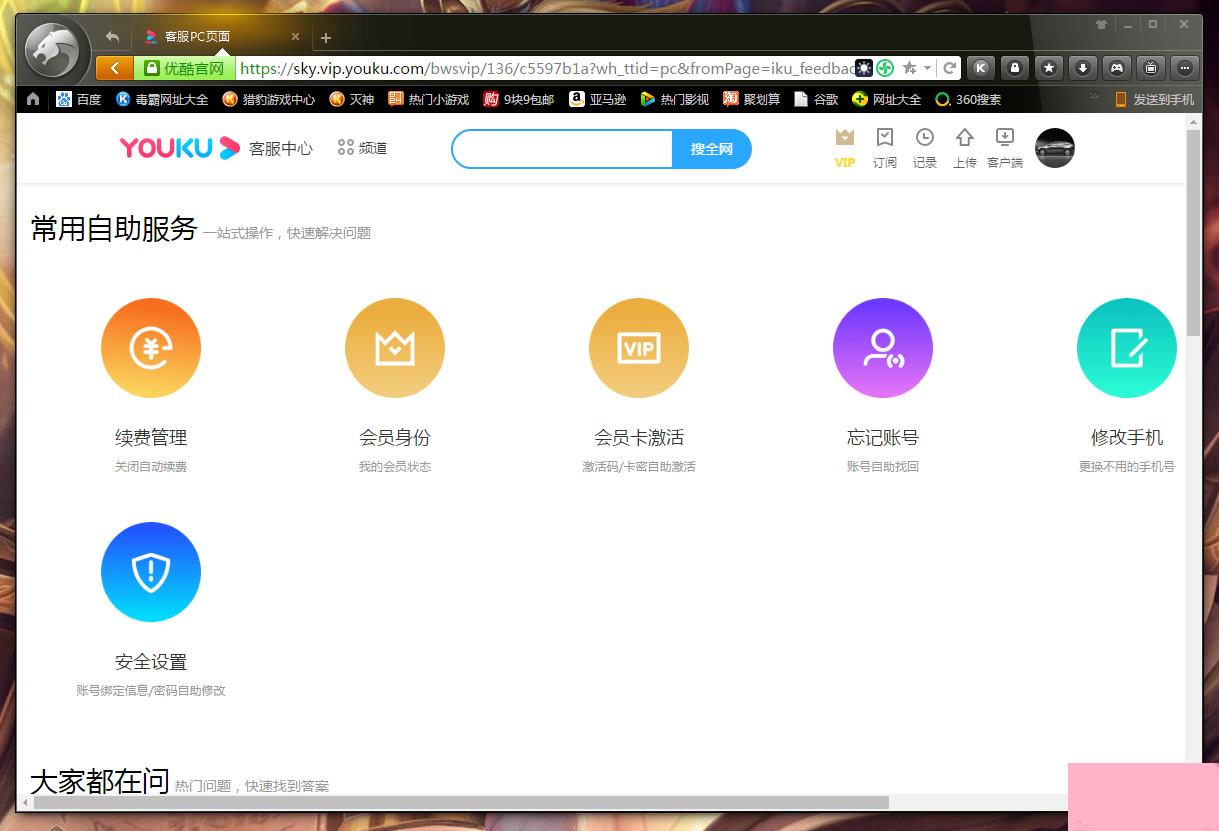Open the 亚马逊 bookmark
The height and width of the screenshot is (831, 1219).
pyautogui.click(x=598, y=99)
